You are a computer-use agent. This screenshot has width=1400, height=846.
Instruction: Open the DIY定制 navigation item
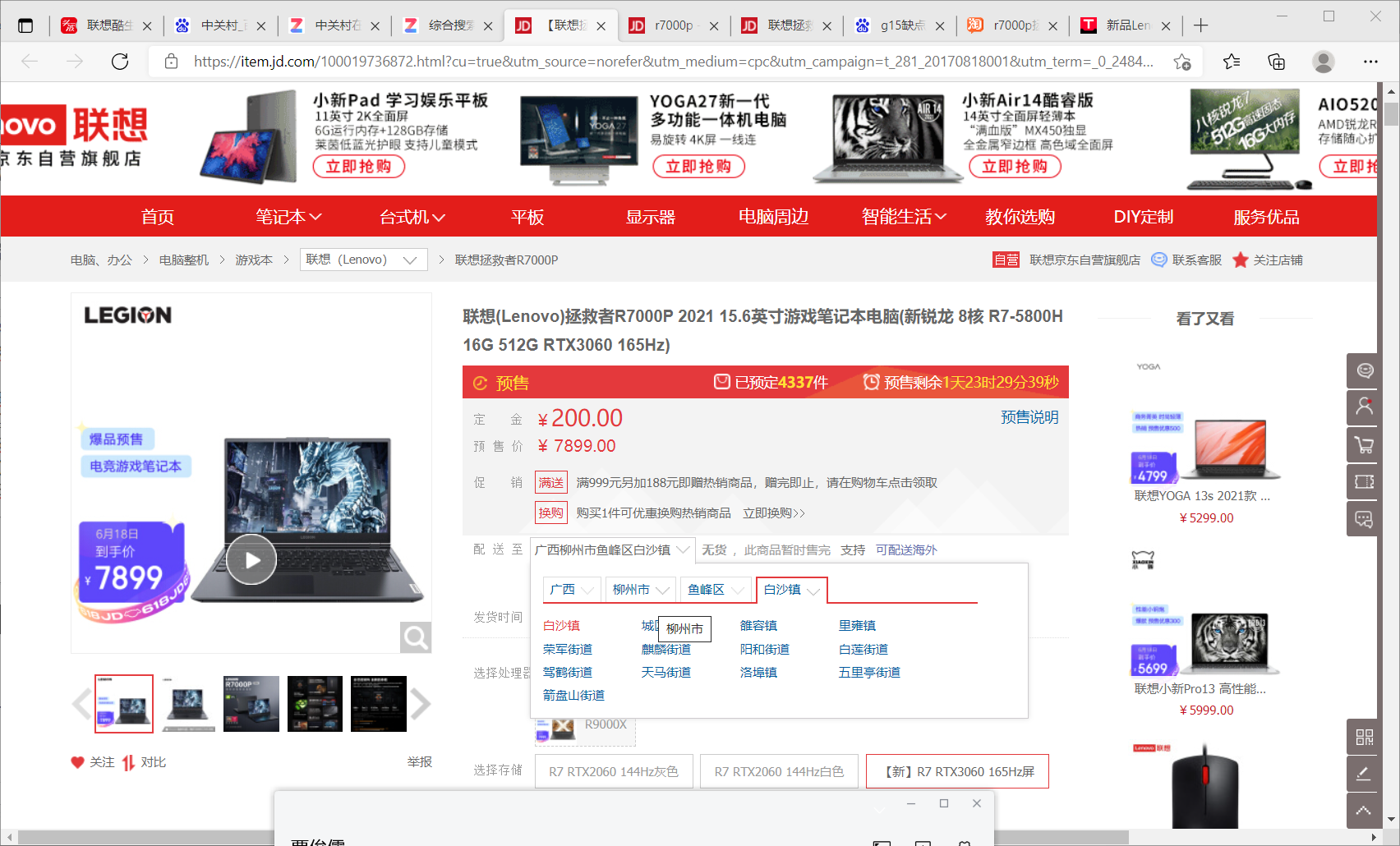(1144, 217)
